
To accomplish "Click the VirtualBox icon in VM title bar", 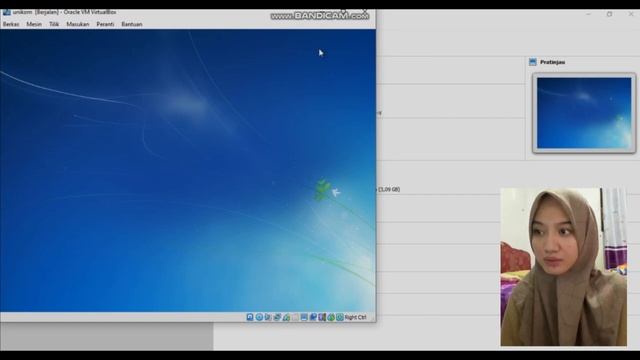I will (7, 12).
